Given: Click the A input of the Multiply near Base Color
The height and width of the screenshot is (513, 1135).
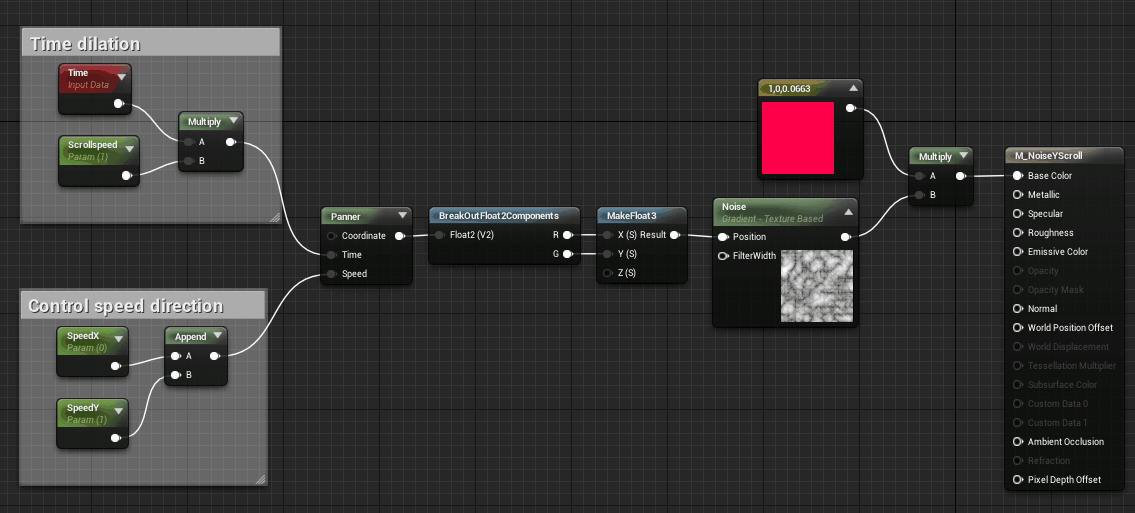Looking at the screenshot, I should click(x=919, y=176).
